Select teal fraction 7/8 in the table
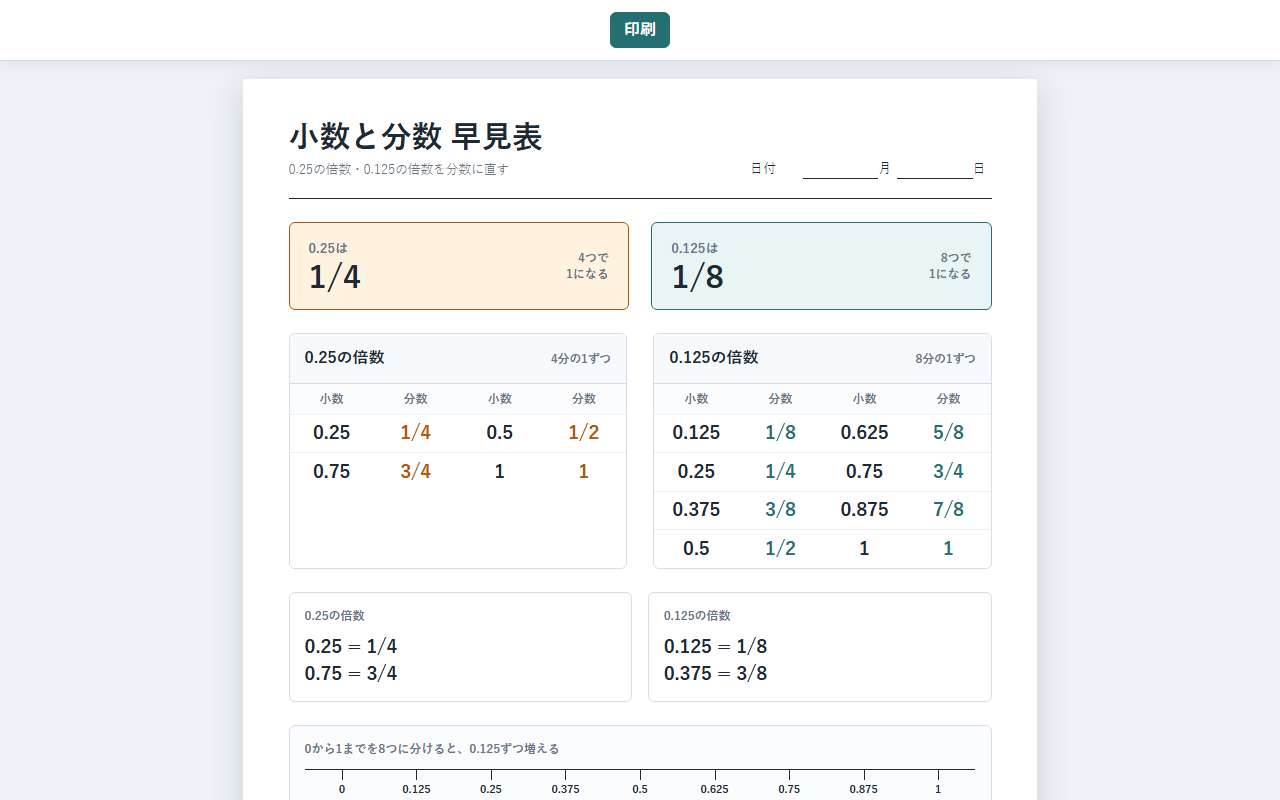 click(x=948, y=510)
